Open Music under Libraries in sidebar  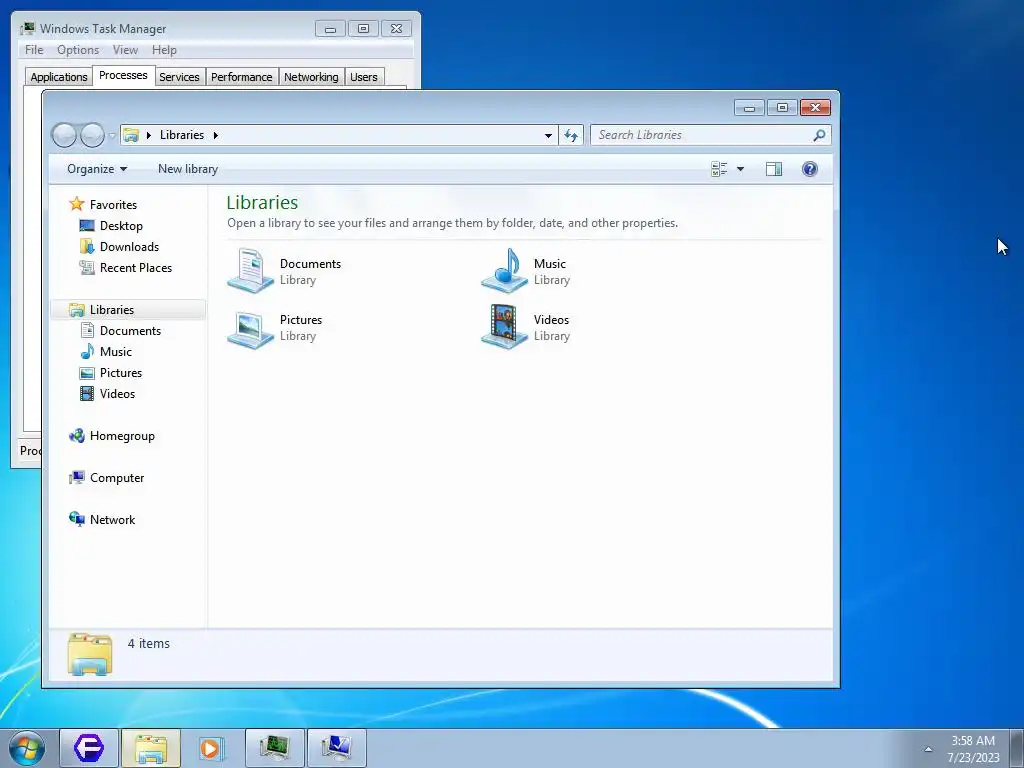point(116,351)
